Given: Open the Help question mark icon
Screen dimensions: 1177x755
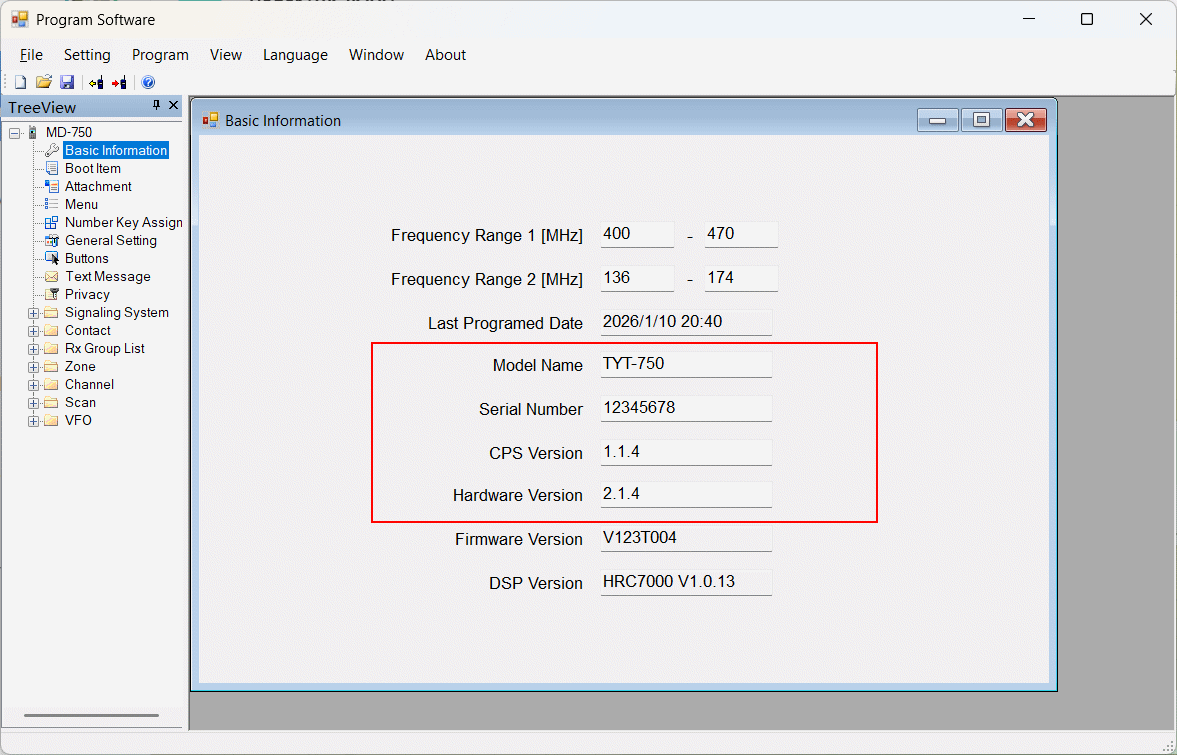Looking at the screenshot, I should tap(148, 82).
